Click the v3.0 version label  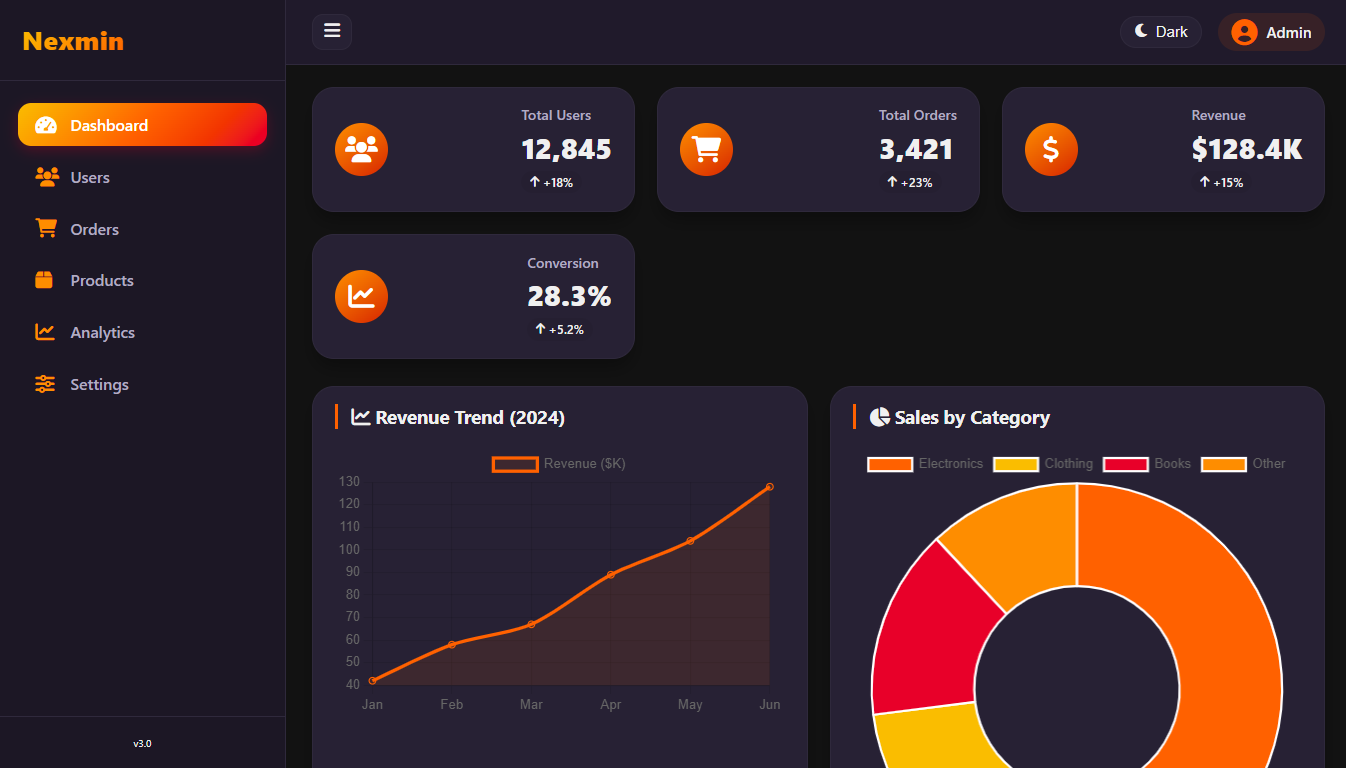pos(143,744)
